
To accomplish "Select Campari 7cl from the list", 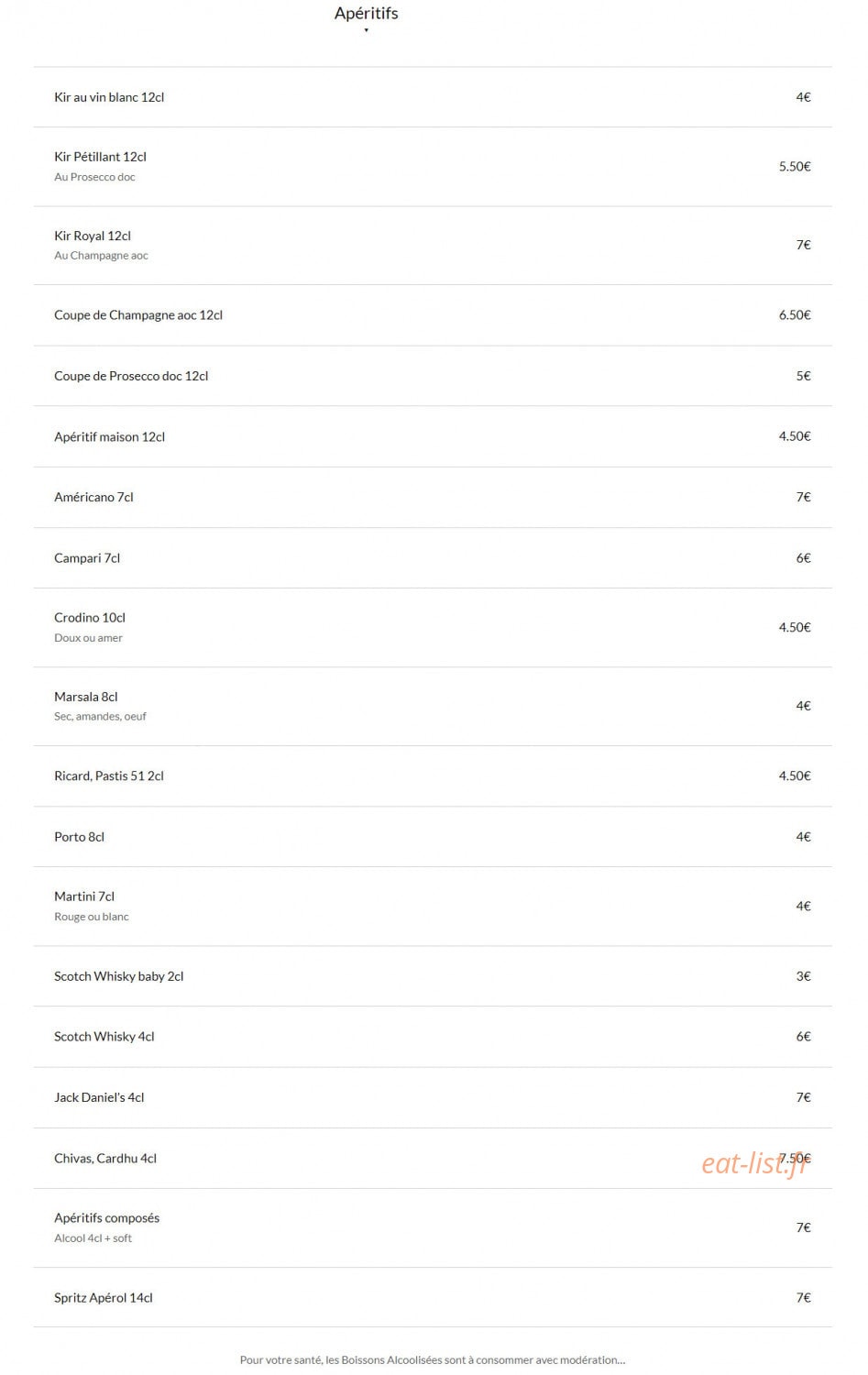I will (x=433, y=558).
